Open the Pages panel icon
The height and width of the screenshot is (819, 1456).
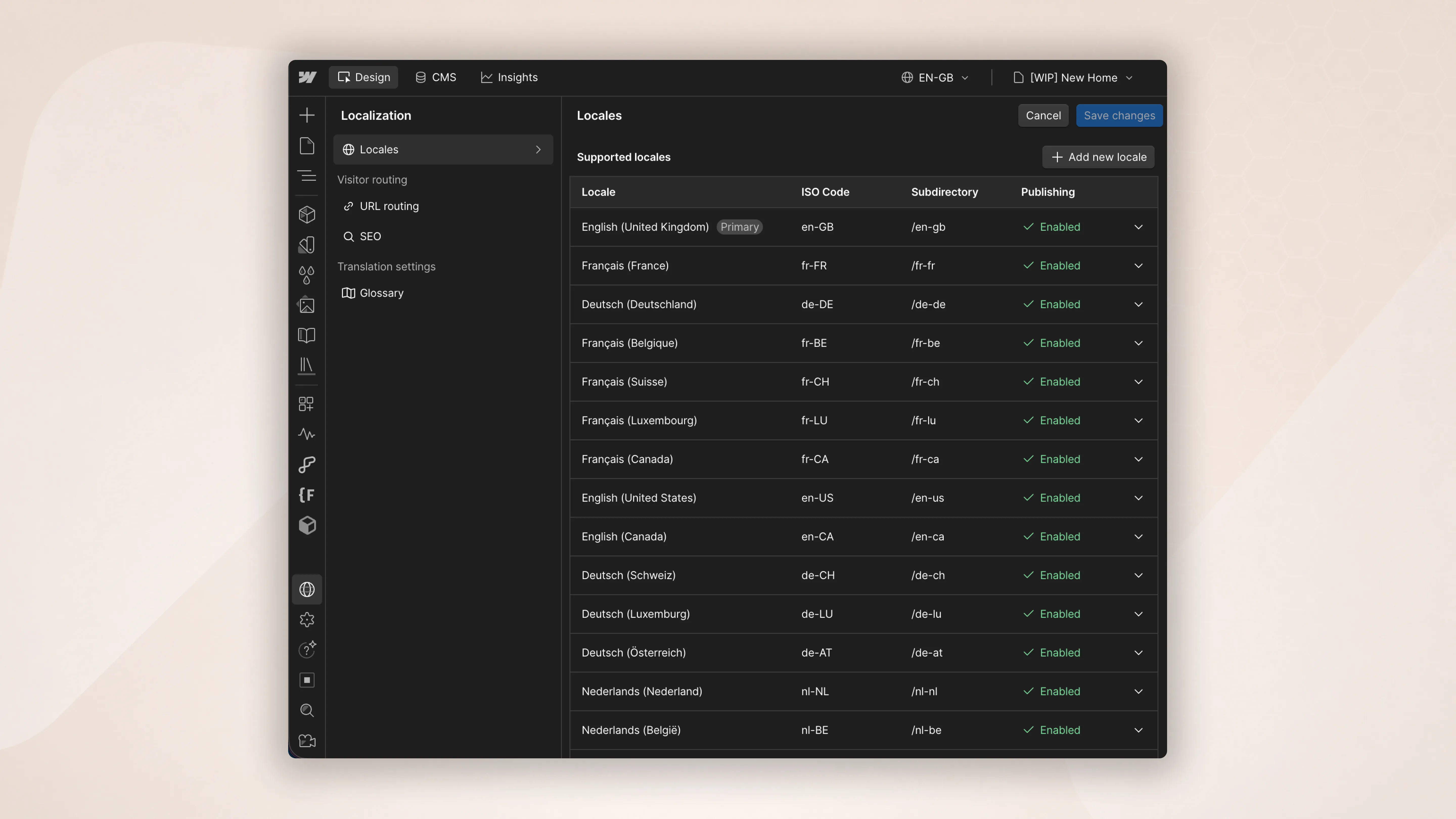307,146
